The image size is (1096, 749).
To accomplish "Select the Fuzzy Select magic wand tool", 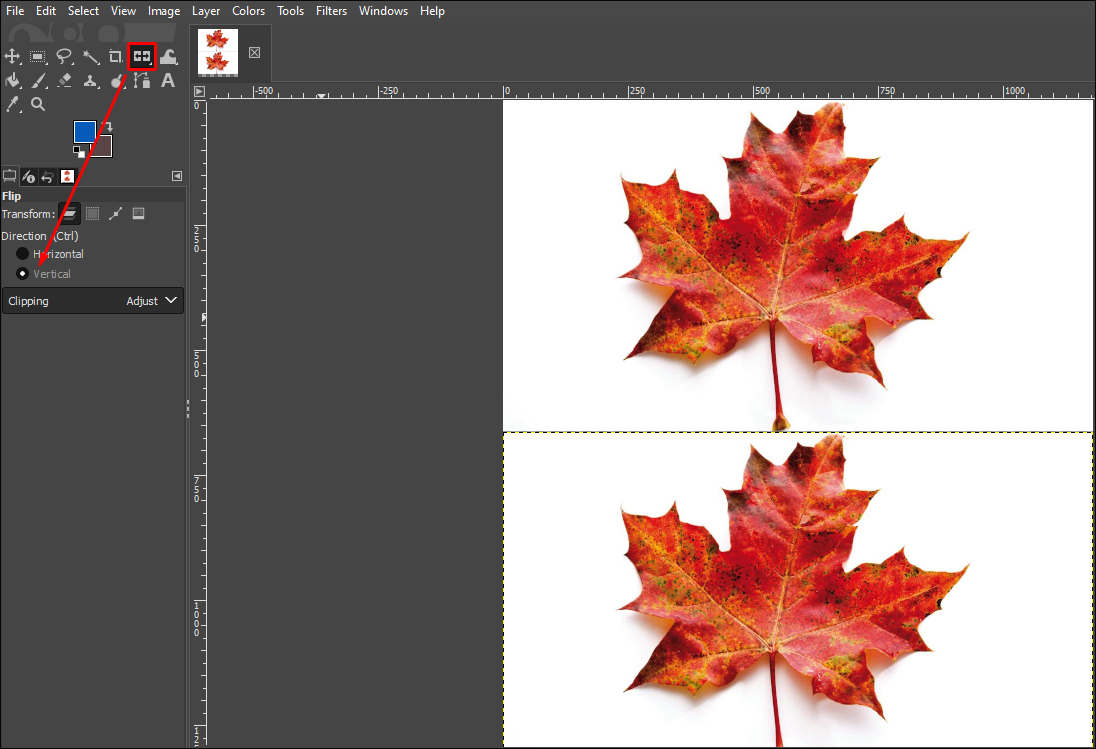I will point(90,57).
